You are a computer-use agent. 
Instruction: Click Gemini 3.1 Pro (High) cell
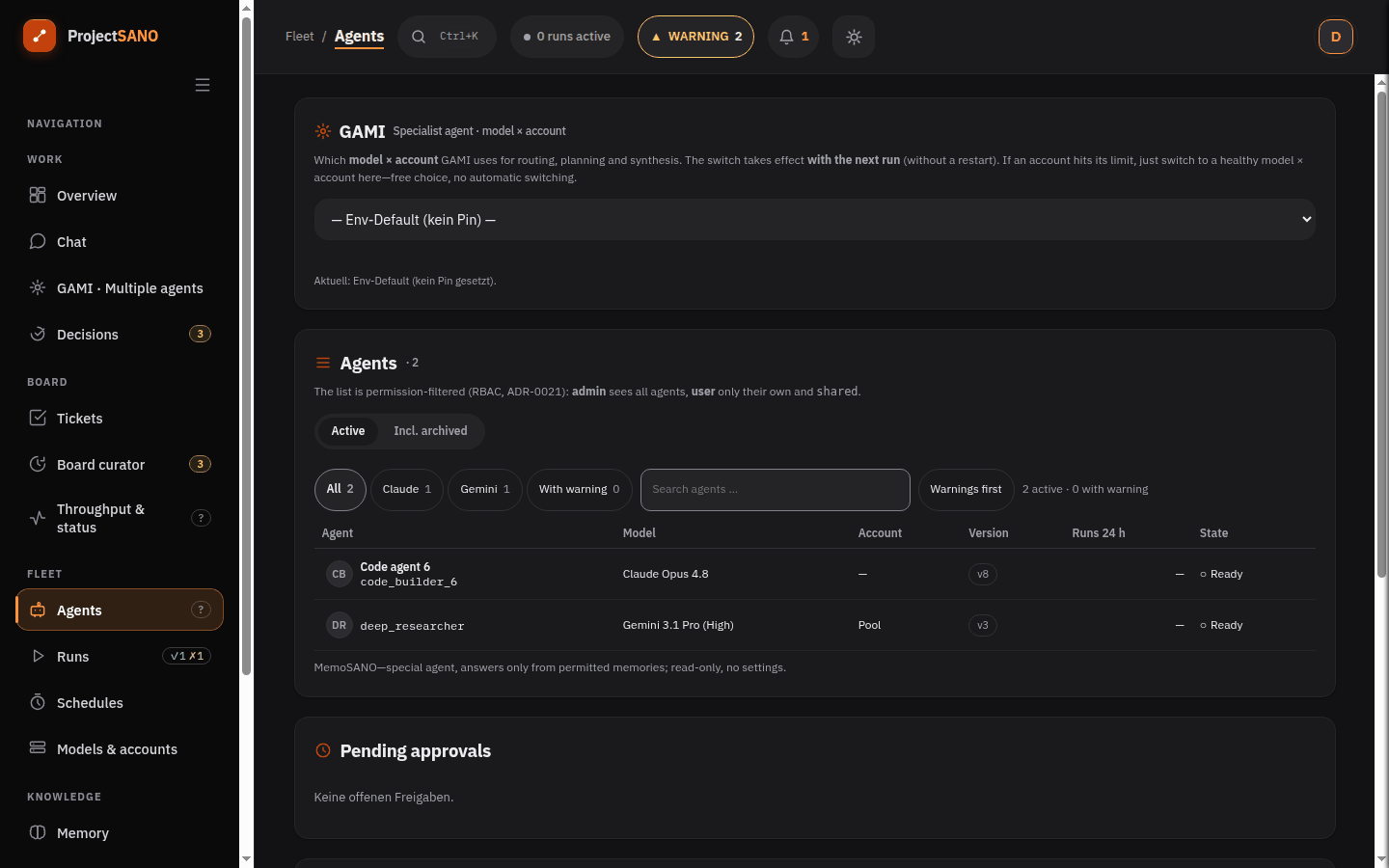click(x=678, y=625)
